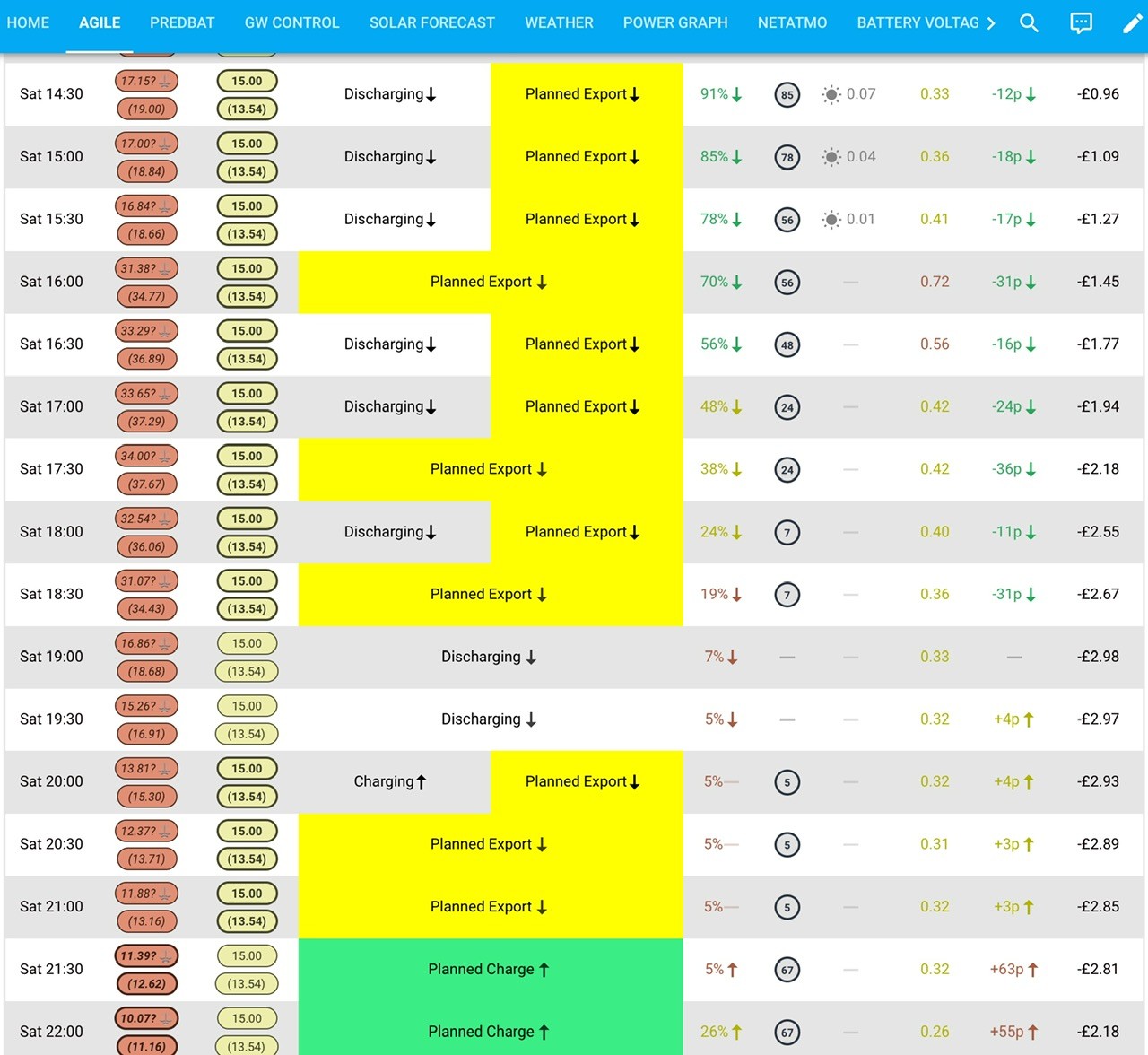Click the 17.15? import rate pill
The height and width of the screenshot is (1055, 1148).
click(147, 81)
